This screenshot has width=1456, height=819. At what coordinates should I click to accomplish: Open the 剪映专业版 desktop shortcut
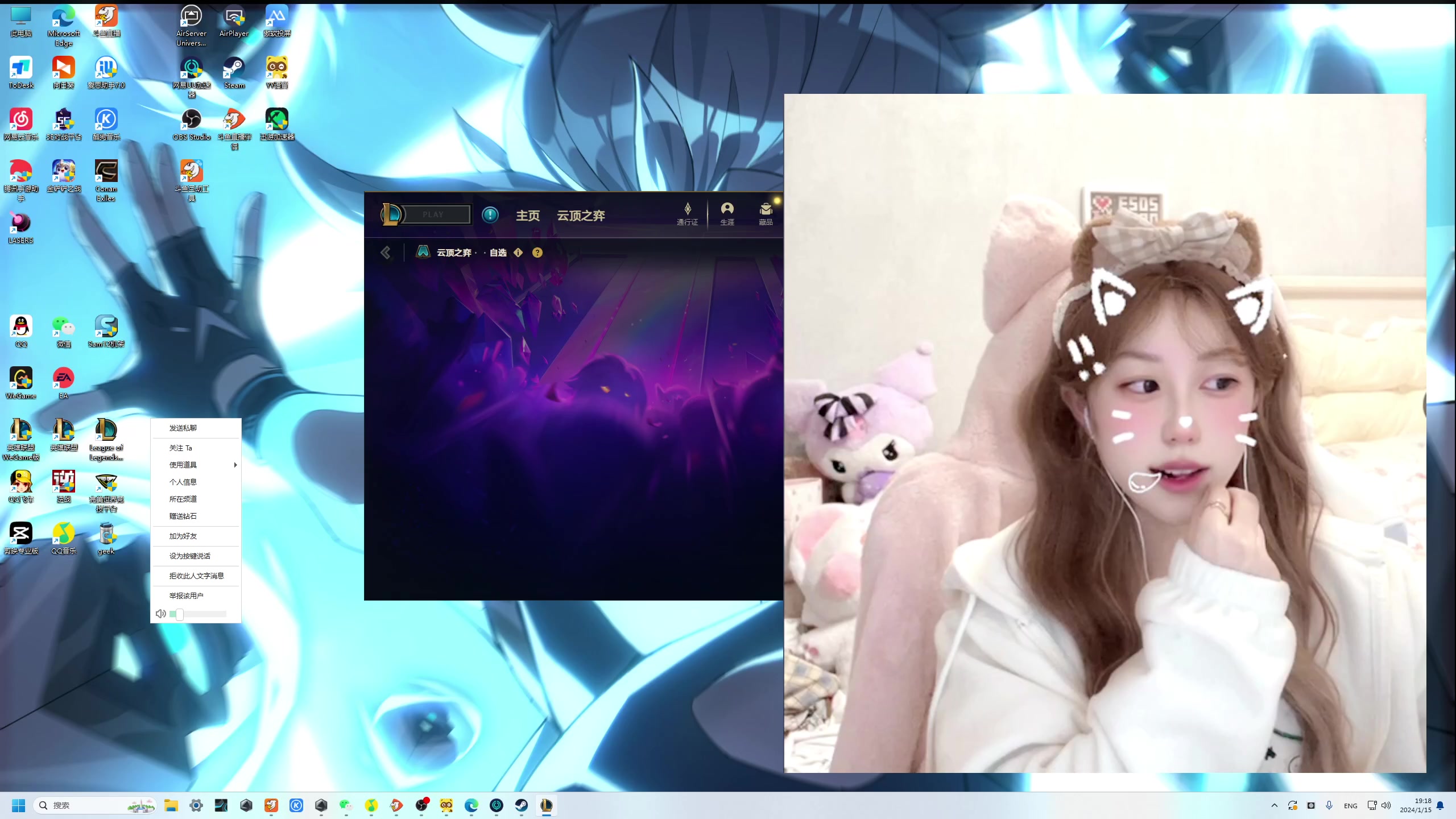tap(21, 539)
